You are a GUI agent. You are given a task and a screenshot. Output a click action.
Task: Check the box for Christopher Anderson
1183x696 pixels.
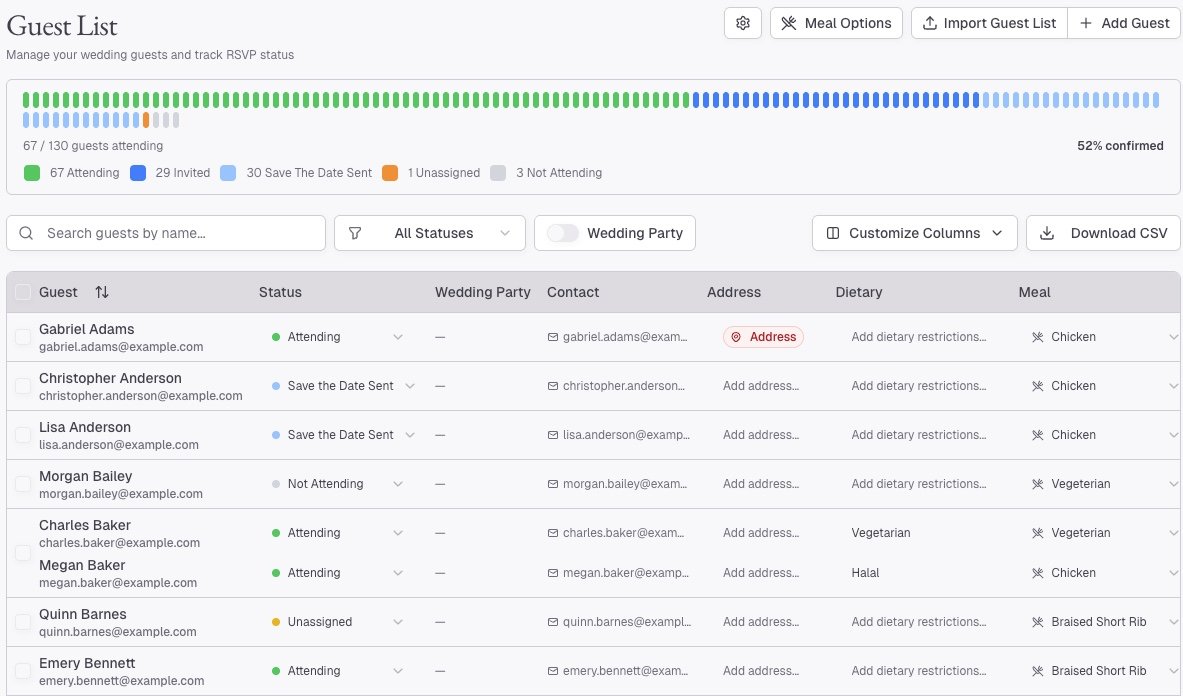tap(23, 386)
